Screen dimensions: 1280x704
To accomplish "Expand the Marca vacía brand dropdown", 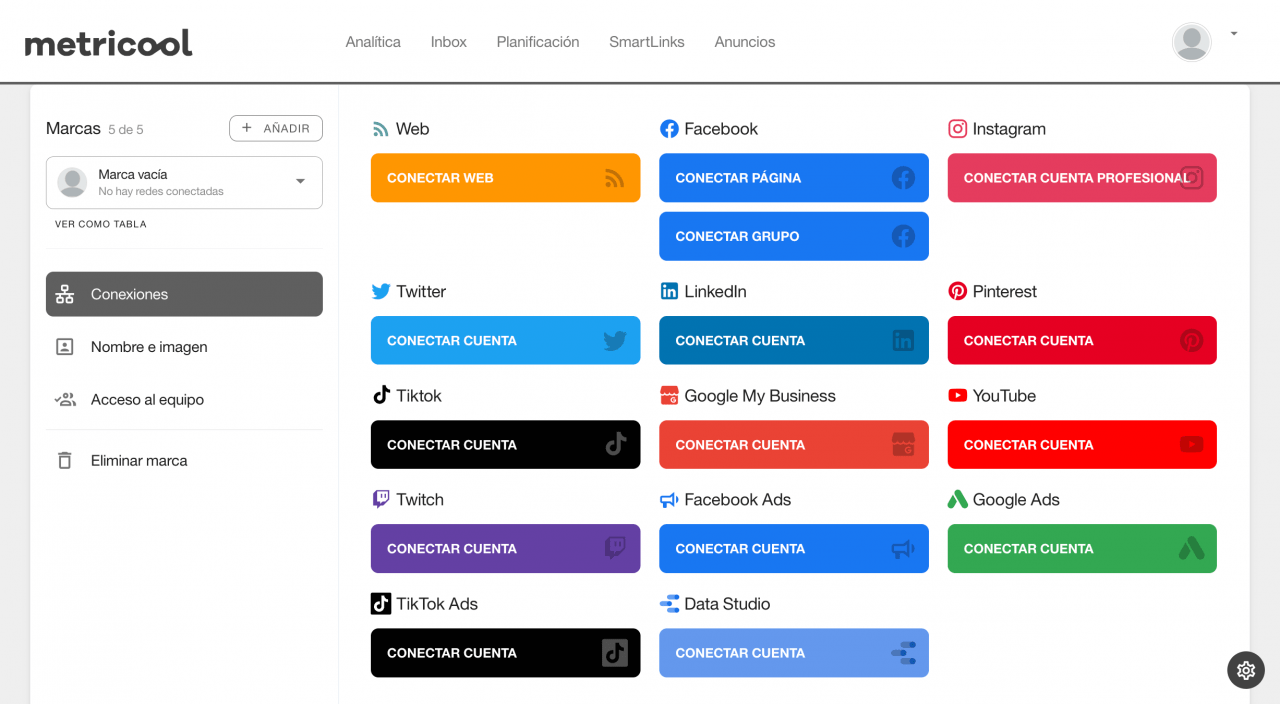I will (300, 182).
